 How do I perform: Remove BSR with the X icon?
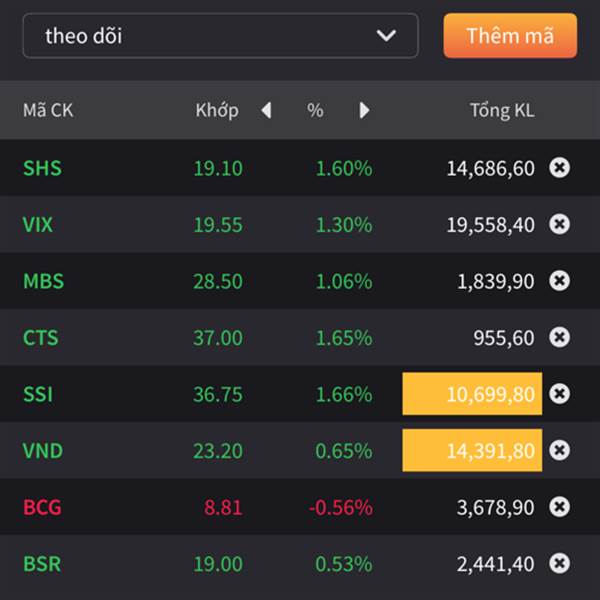[559, 563]
